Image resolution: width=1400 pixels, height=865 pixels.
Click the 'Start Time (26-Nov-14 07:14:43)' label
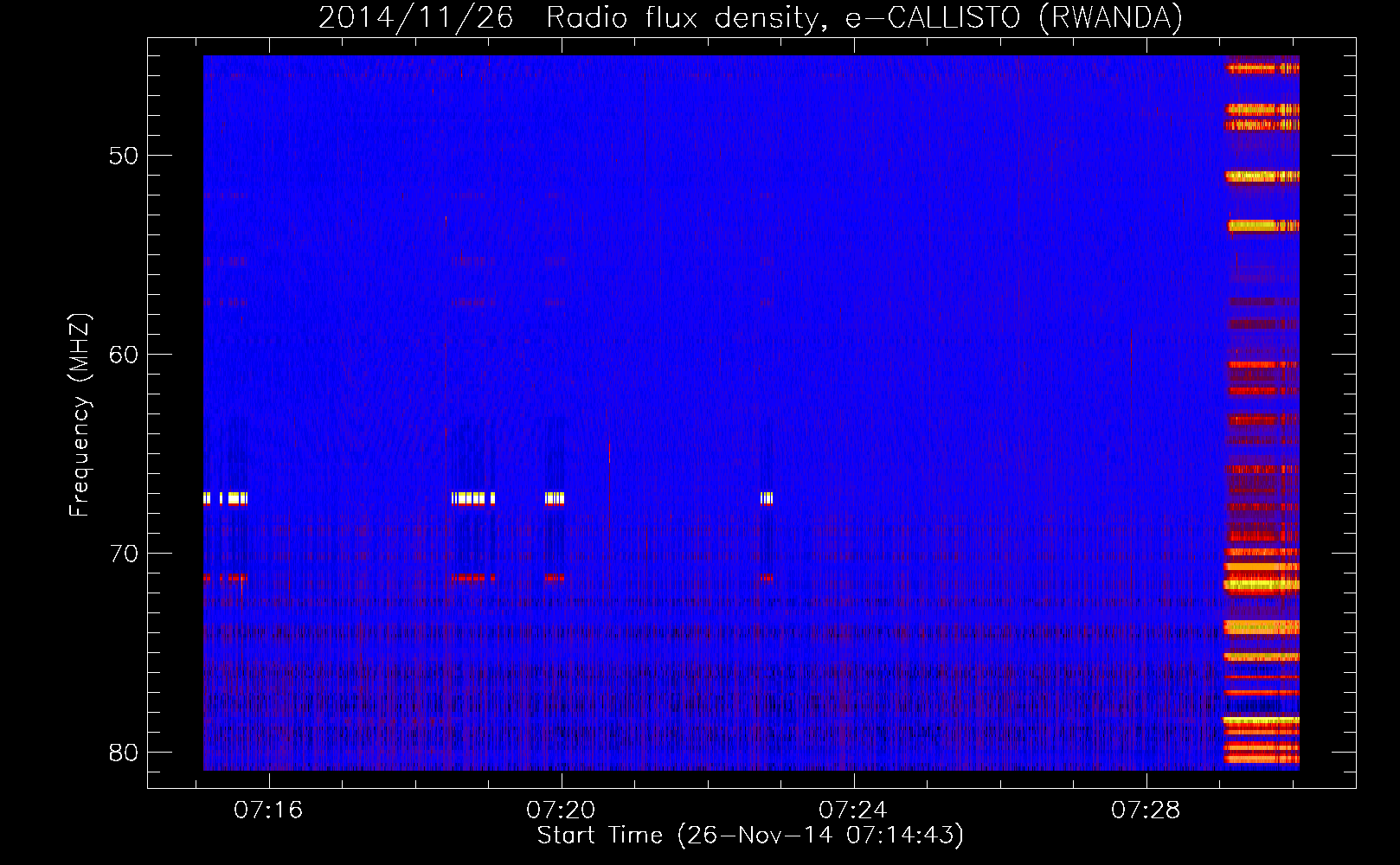click(x=750, y=836)
